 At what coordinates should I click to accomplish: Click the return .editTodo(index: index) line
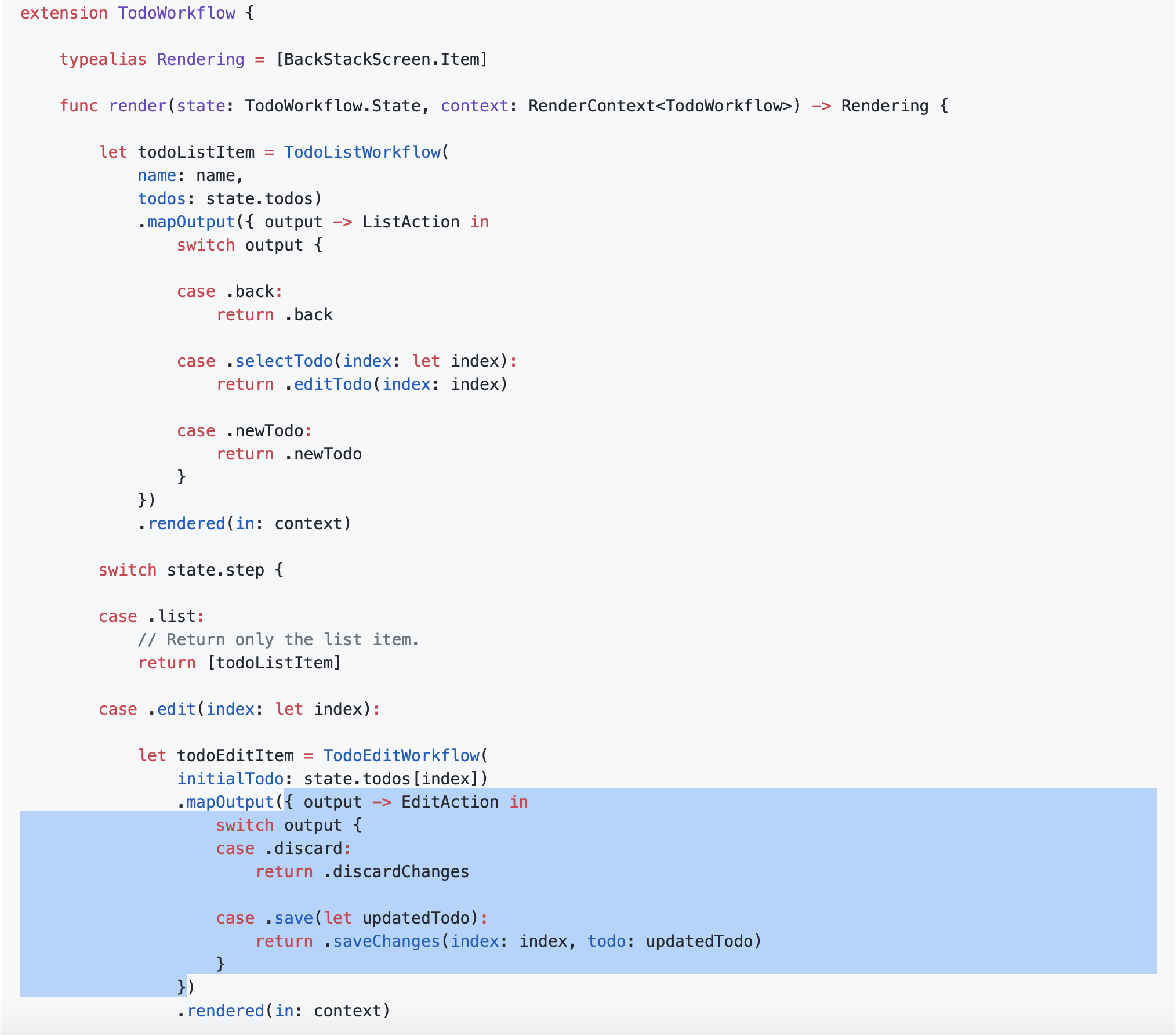click(361, 383)
